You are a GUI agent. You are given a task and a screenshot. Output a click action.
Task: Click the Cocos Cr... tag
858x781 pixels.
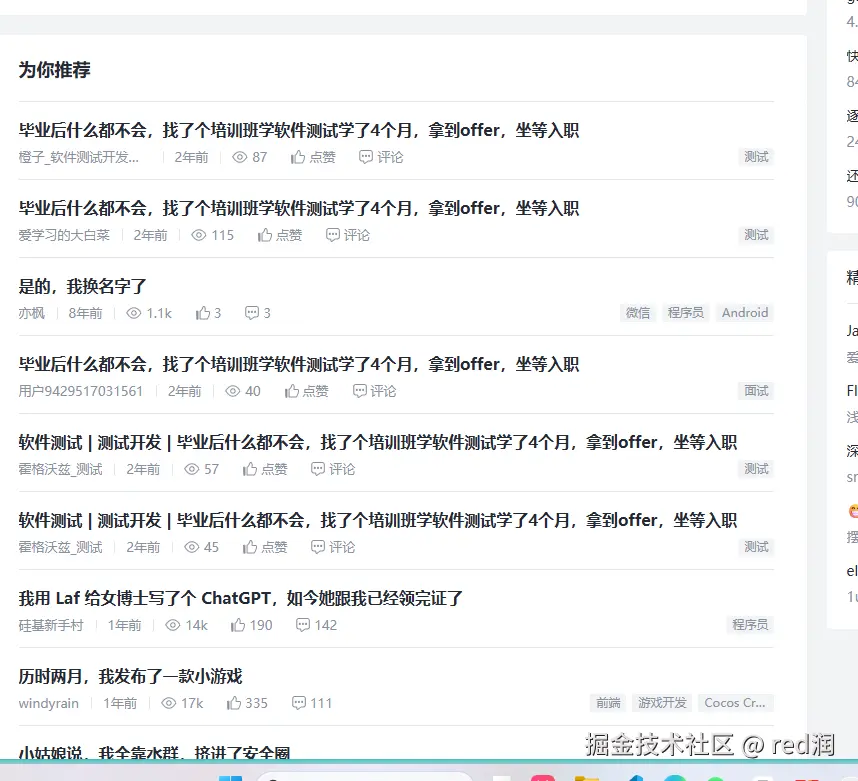736,703
